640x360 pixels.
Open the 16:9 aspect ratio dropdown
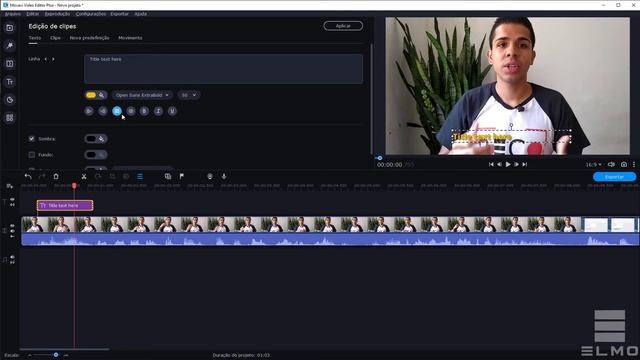coord(593,164)
